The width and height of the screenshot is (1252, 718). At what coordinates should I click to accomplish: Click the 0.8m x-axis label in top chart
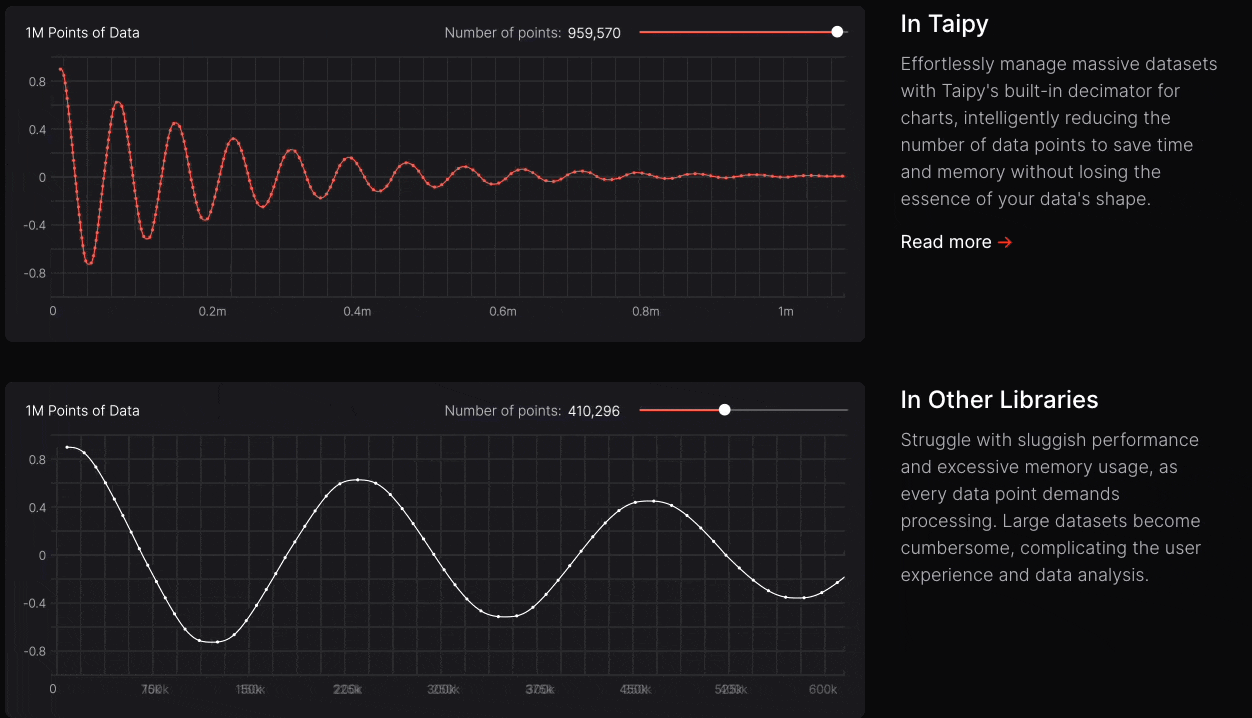point(646,312)
